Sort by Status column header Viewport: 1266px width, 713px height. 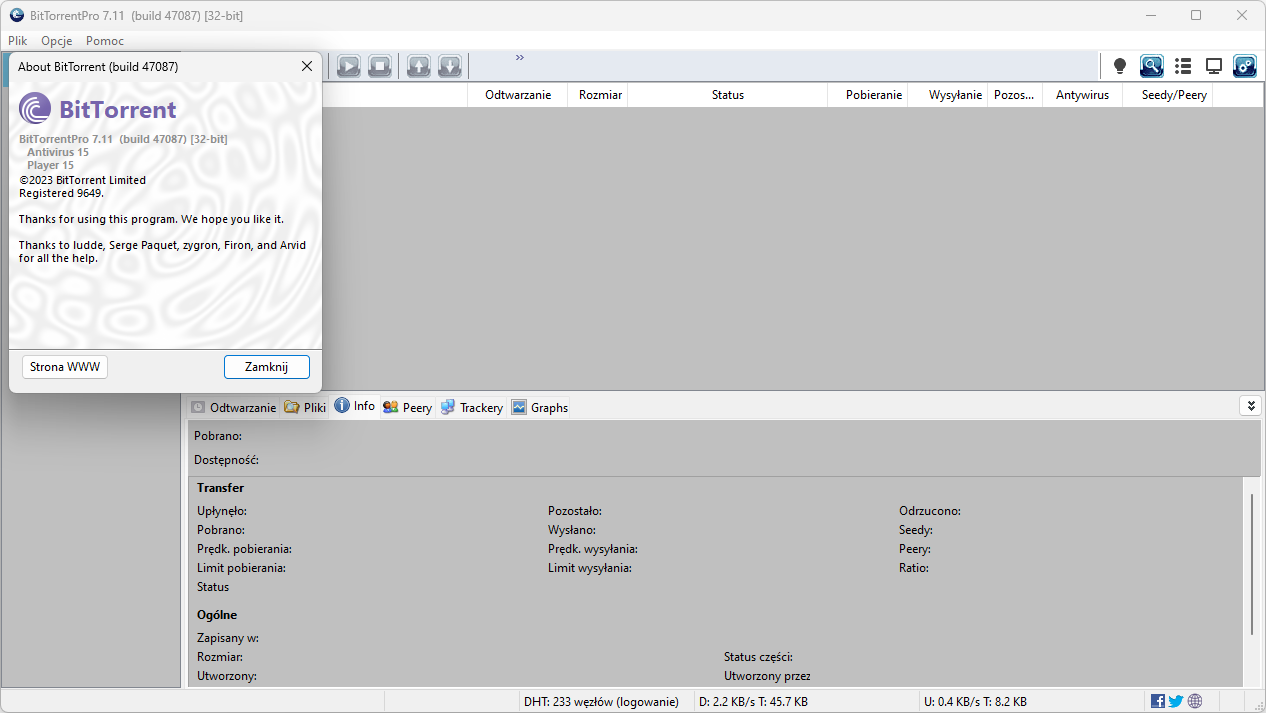tap(728, 95)
